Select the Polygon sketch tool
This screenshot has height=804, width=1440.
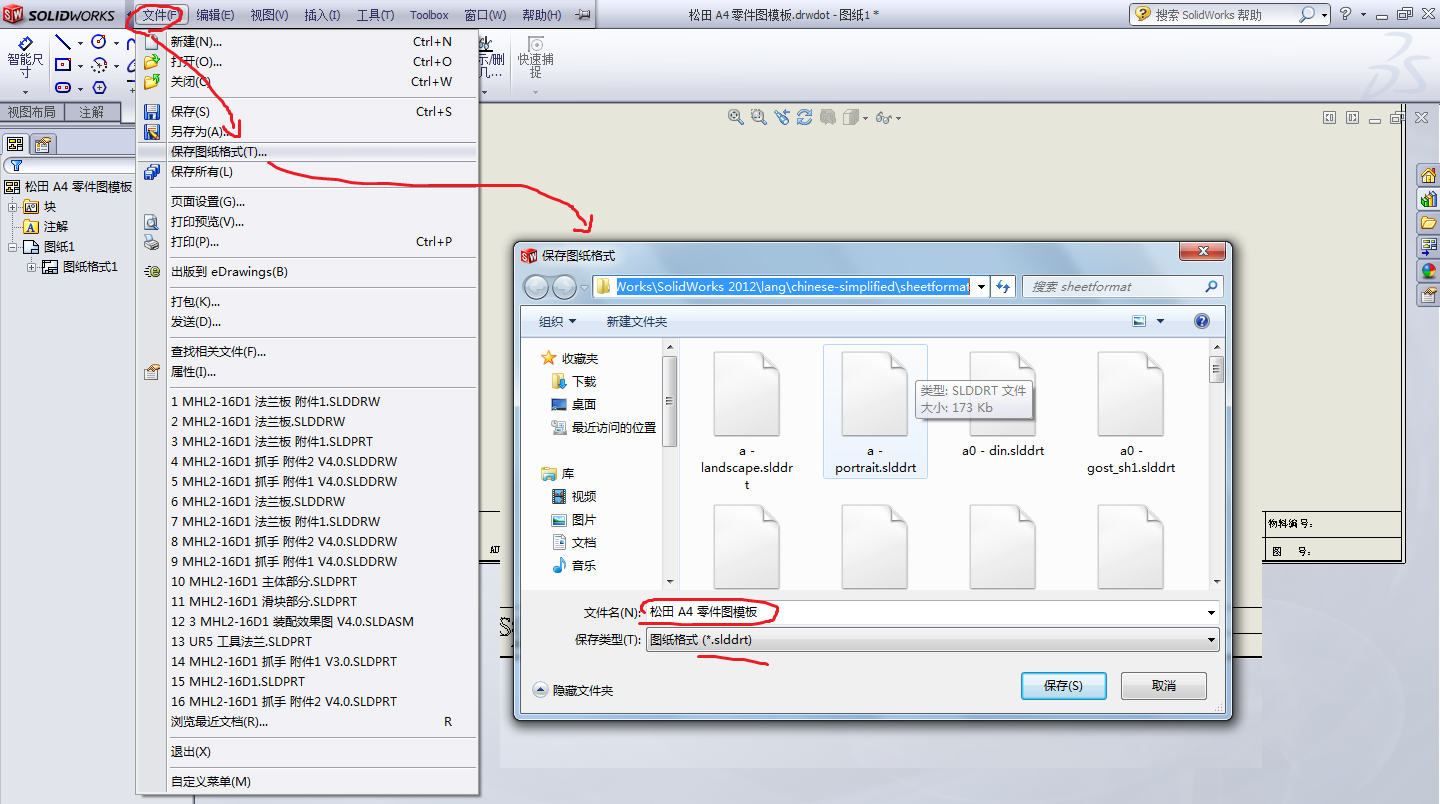(99, 88)
